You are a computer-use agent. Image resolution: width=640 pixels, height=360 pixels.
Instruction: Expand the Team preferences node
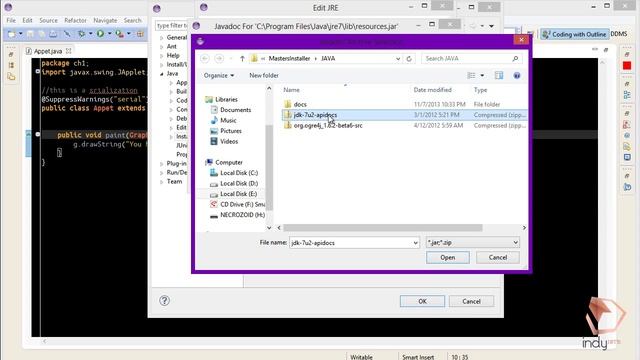(162, 182)
